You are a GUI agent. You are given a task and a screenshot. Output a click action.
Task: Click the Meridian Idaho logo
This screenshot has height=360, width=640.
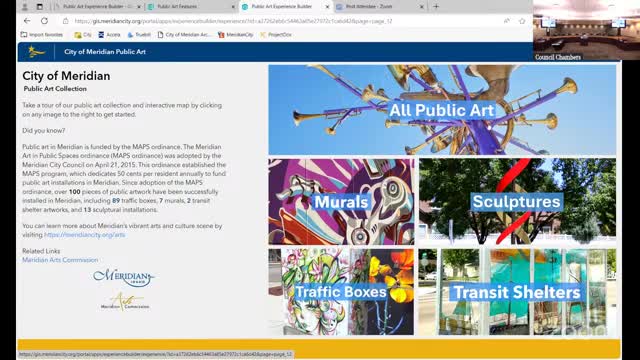click(124, 278)
